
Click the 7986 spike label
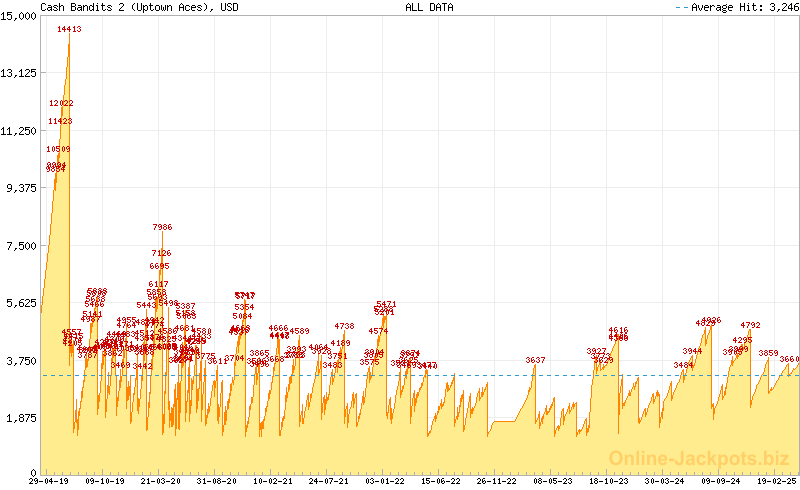(x=162, y=228)
